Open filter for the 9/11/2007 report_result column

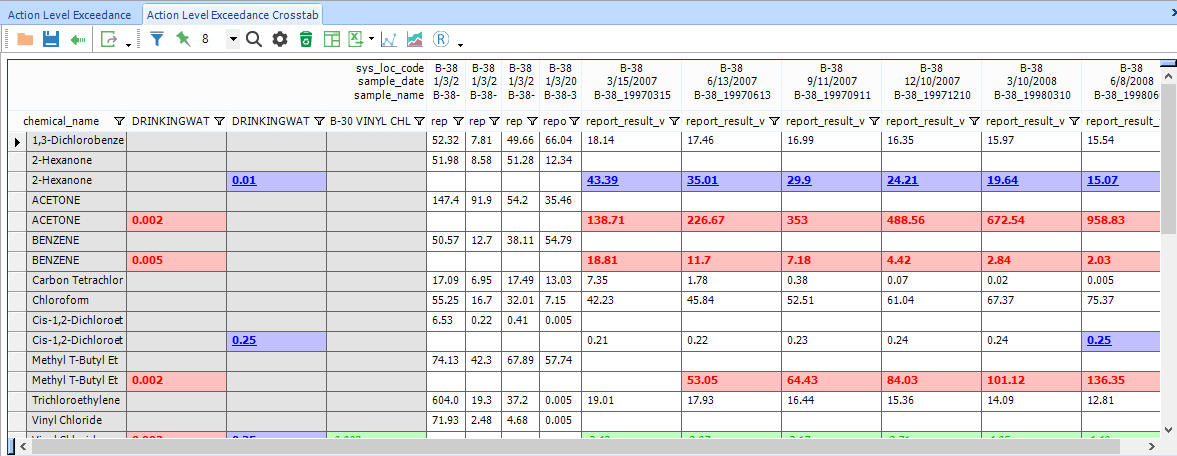click(874, 120)
